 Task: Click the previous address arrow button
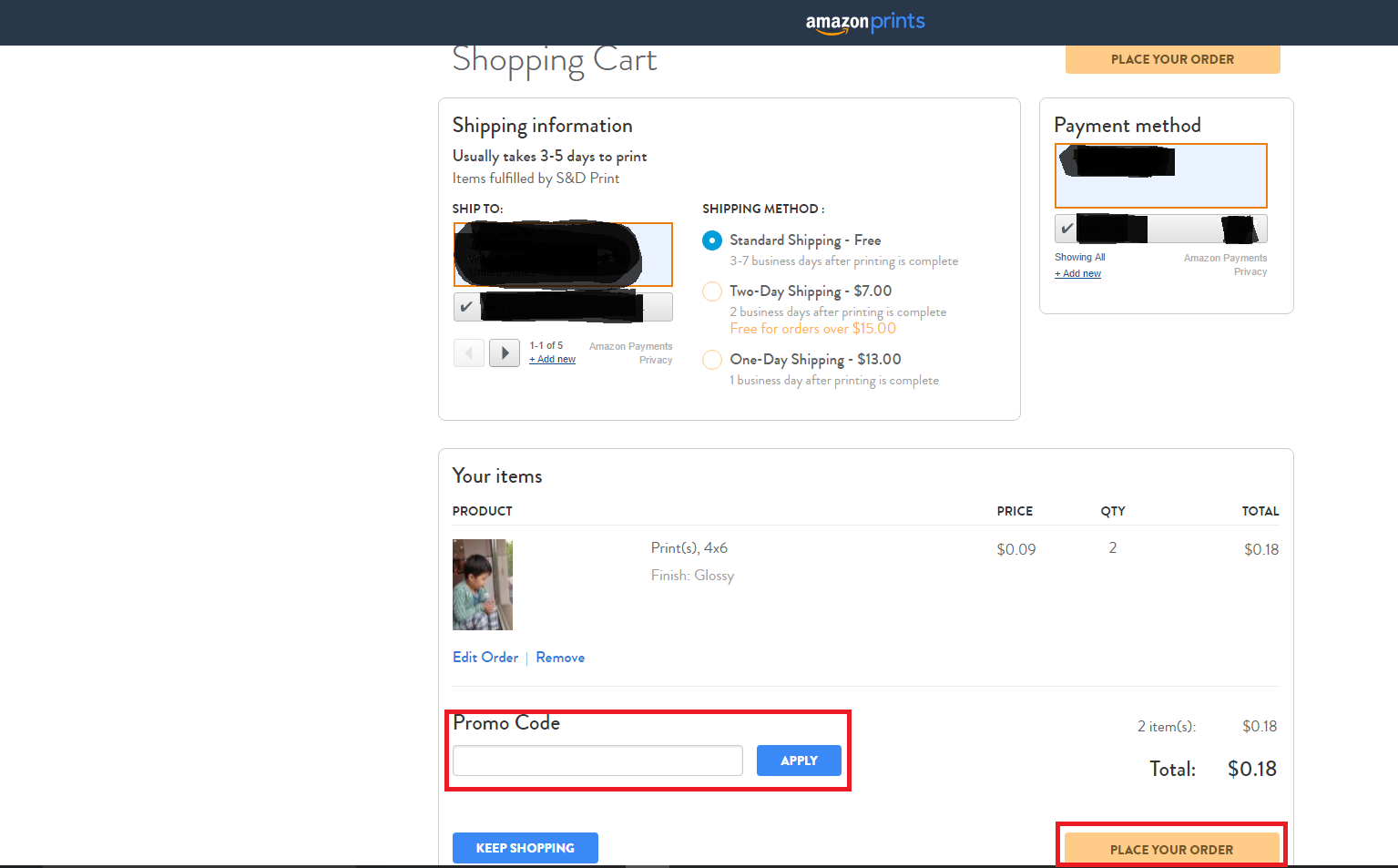tap(468, 352)
